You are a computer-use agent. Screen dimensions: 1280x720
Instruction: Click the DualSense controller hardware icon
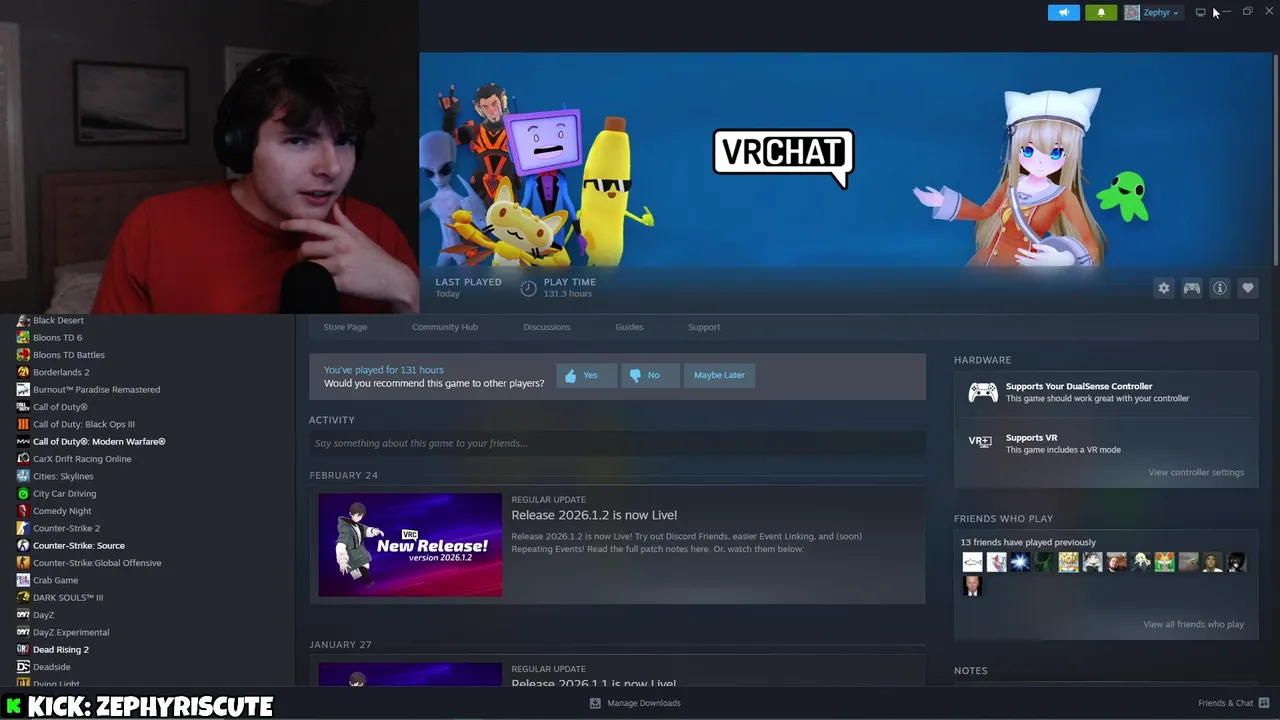coord(983,392)
